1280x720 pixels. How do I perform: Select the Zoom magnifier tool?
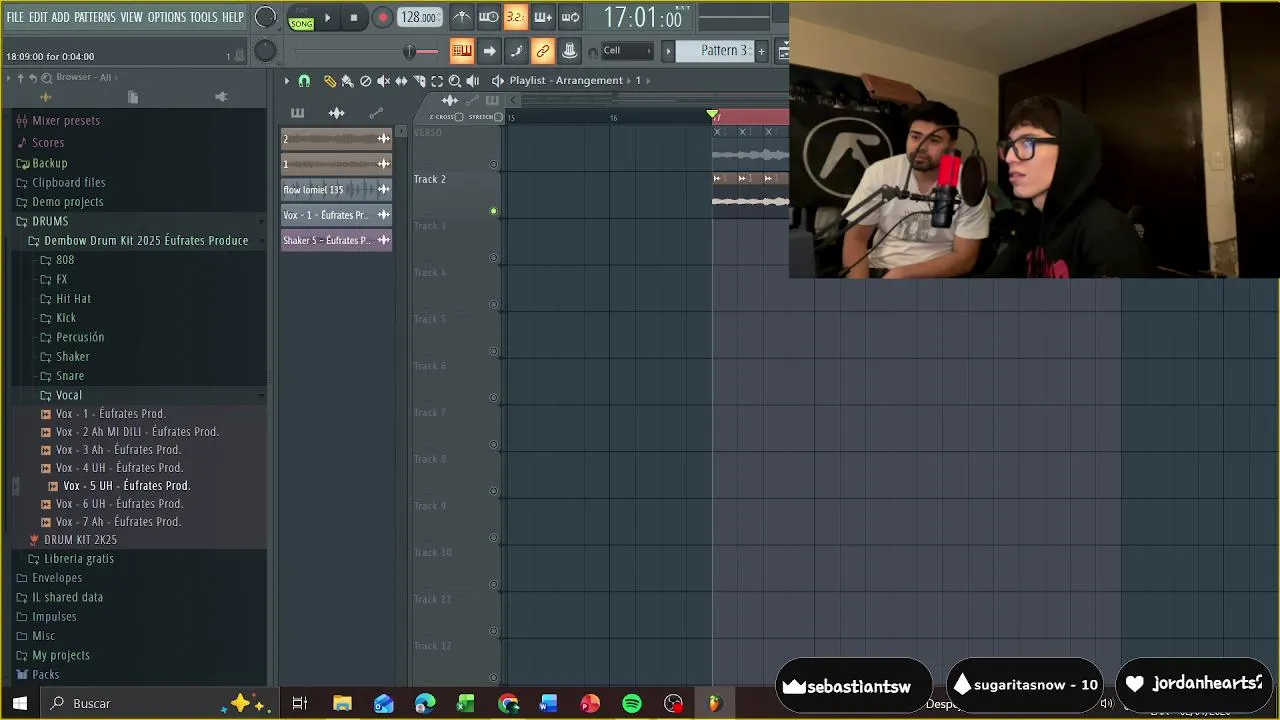(455, 81)
